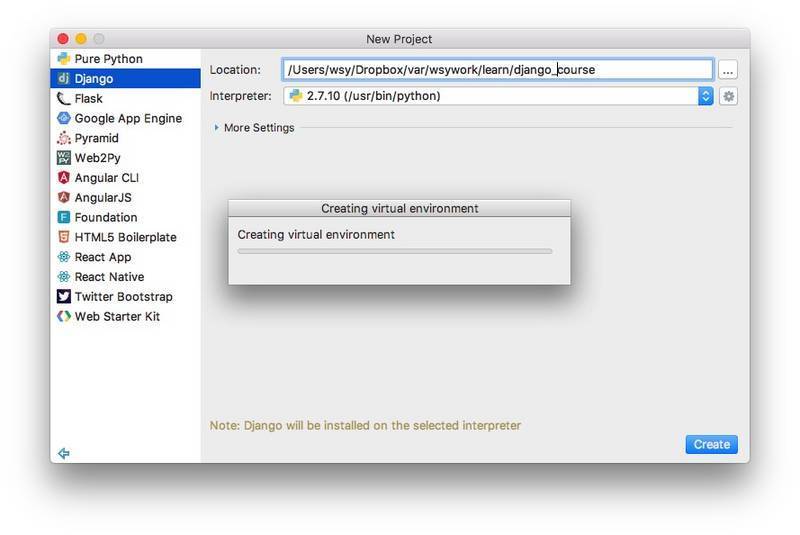Select Pure Python project type

tap(126, 59)
